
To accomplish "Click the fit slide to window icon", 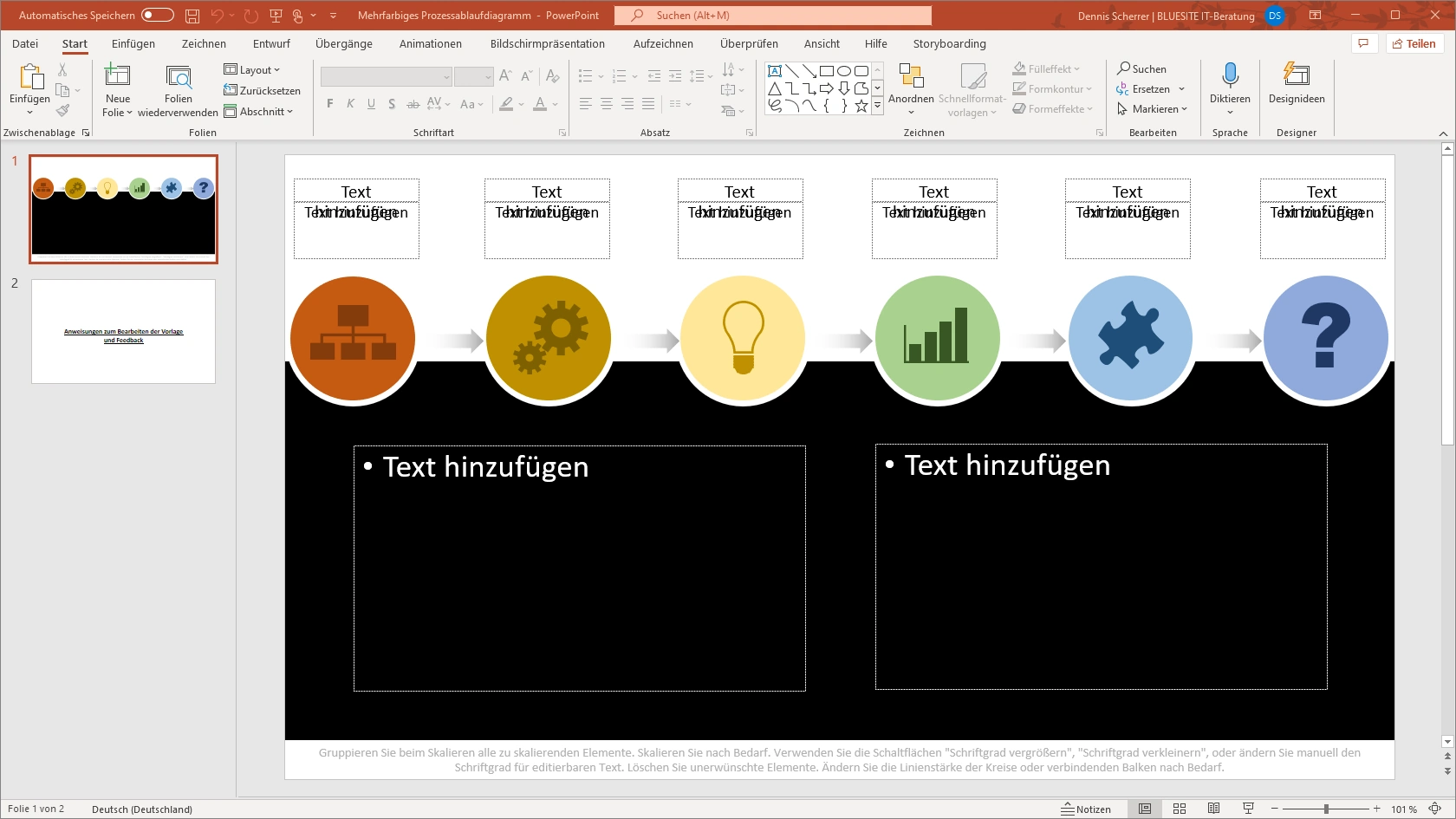I will pos(1435,809).
